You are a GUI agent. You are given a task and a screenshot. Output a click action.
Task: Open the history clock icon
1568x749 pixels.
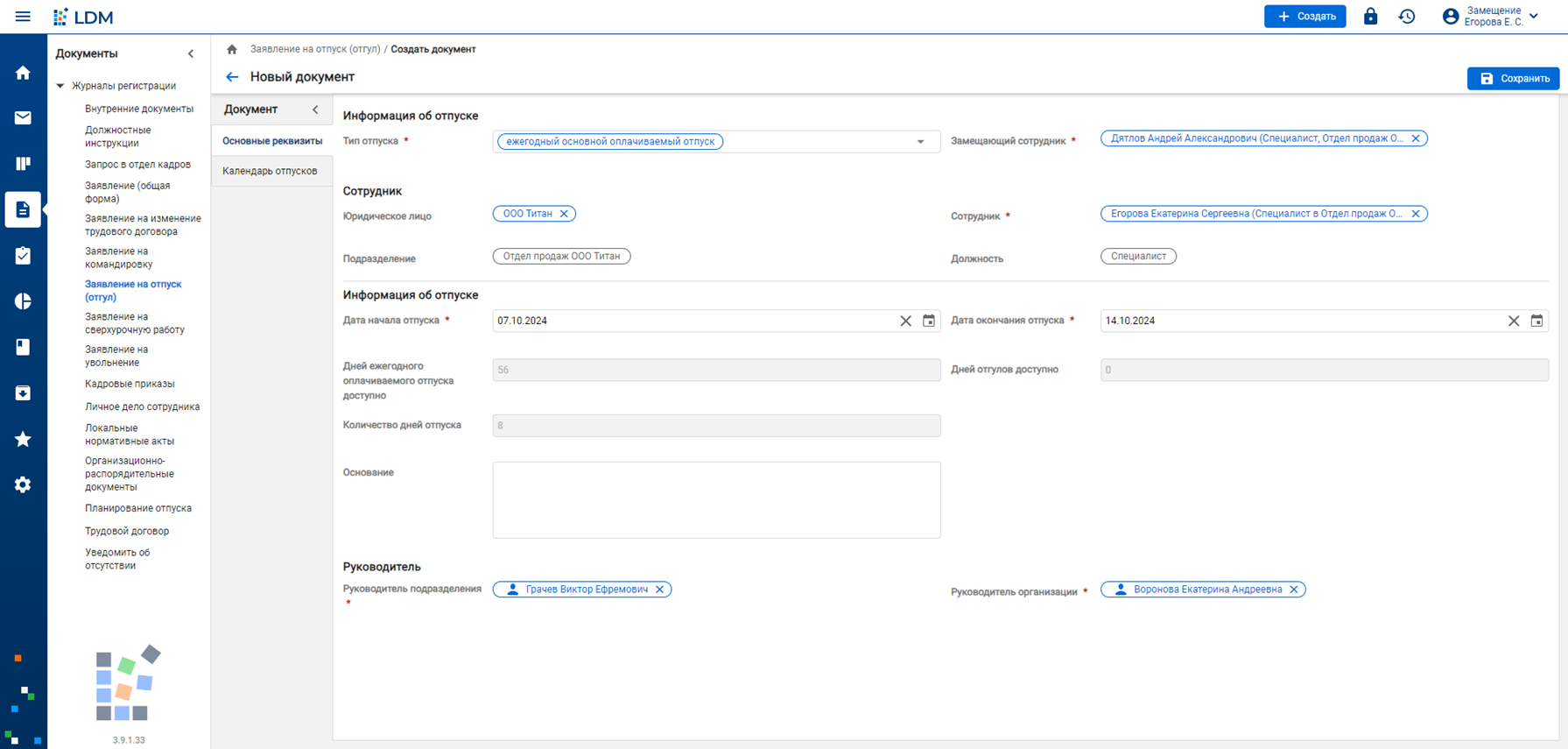point(1407,17)
